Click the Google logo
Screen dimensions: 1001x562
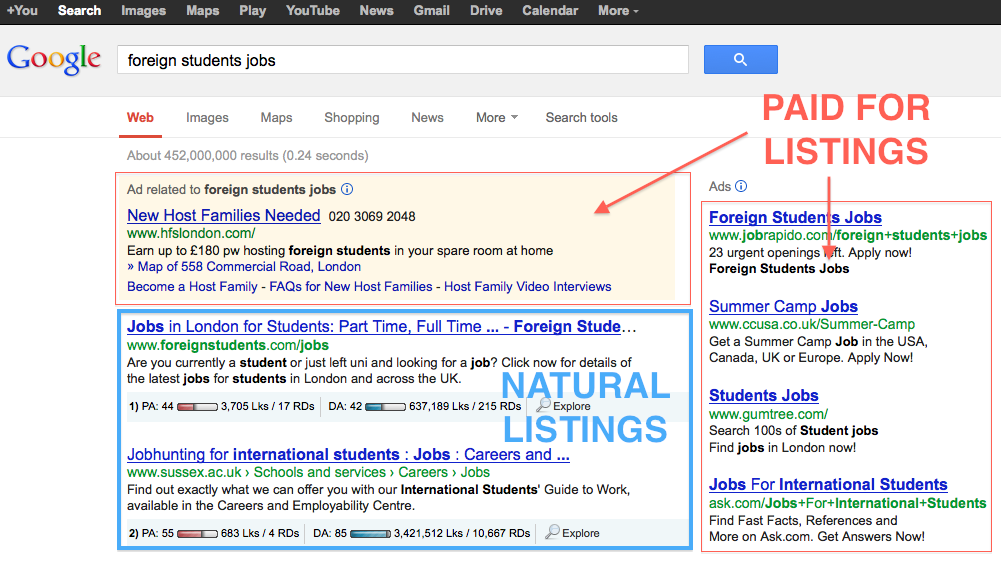click(54, 59)
